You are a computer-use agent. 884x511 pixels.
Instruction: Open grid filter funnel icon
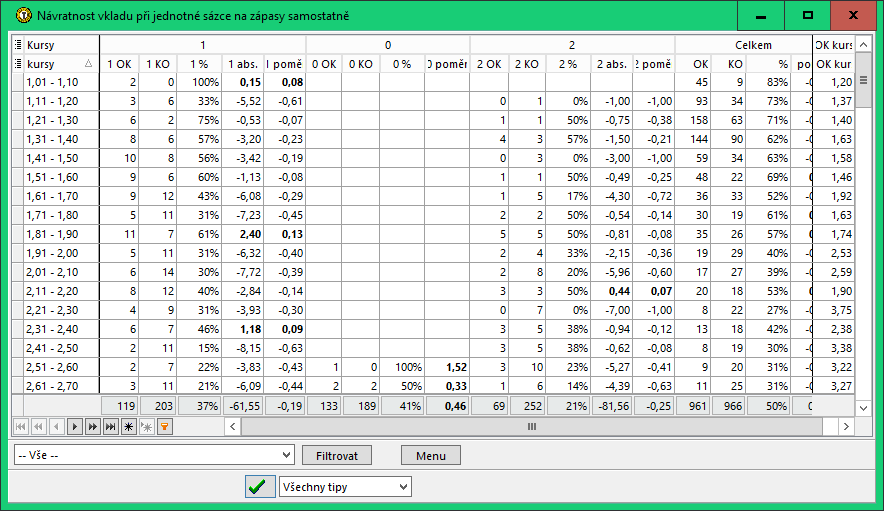point(165,427)
